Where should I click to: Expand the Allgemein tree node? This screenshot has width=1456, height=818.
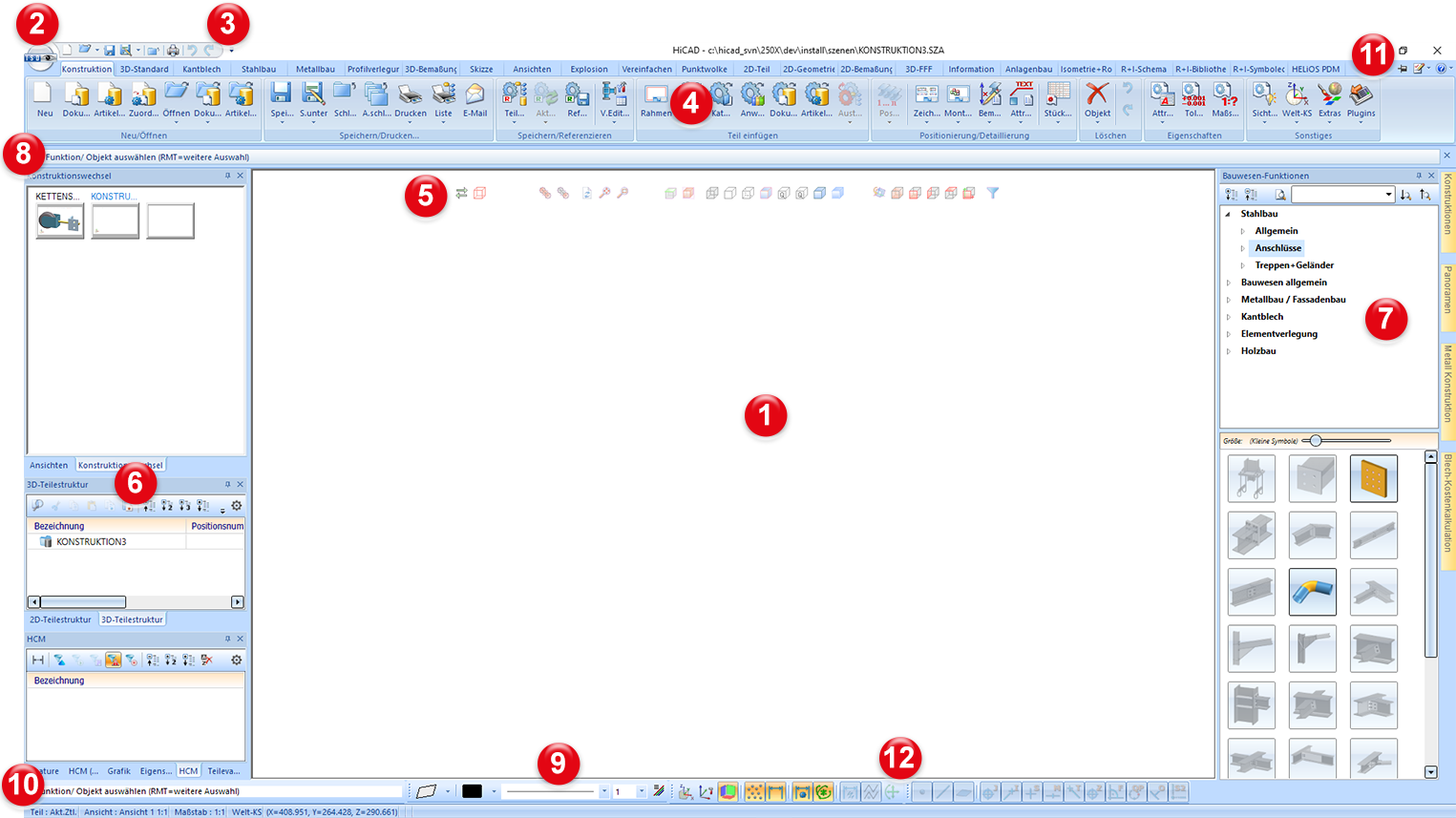click(1242, 231)
